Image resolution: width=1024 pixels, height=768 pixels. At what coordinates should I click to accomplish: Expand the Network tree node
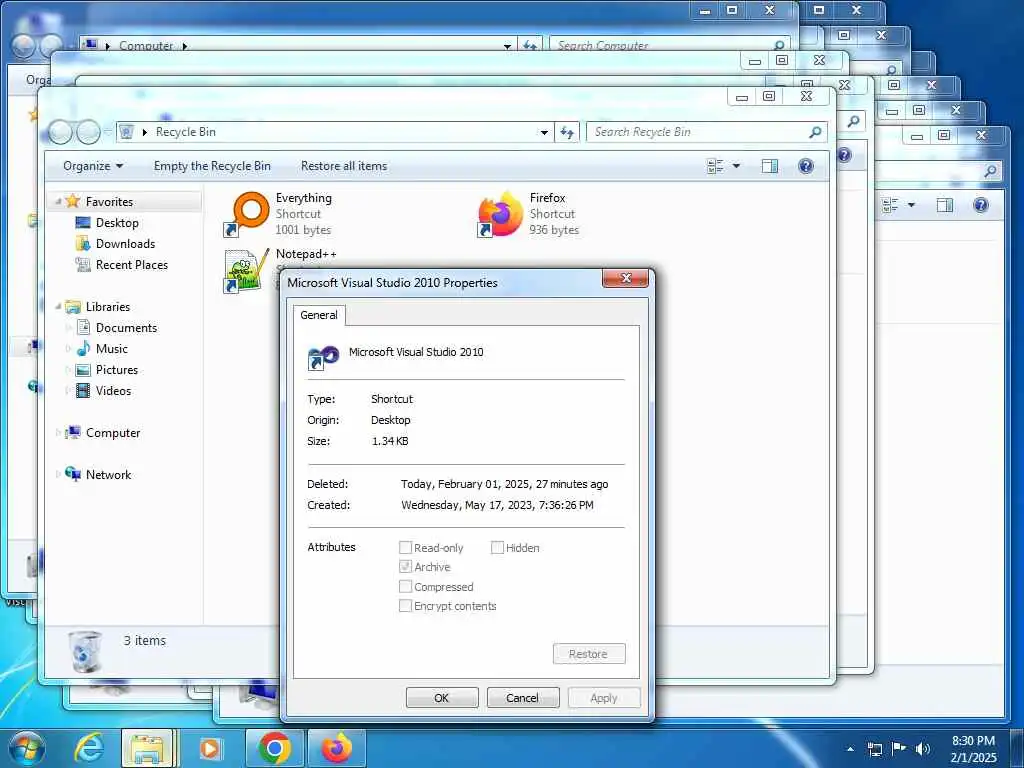coord(58,474)
